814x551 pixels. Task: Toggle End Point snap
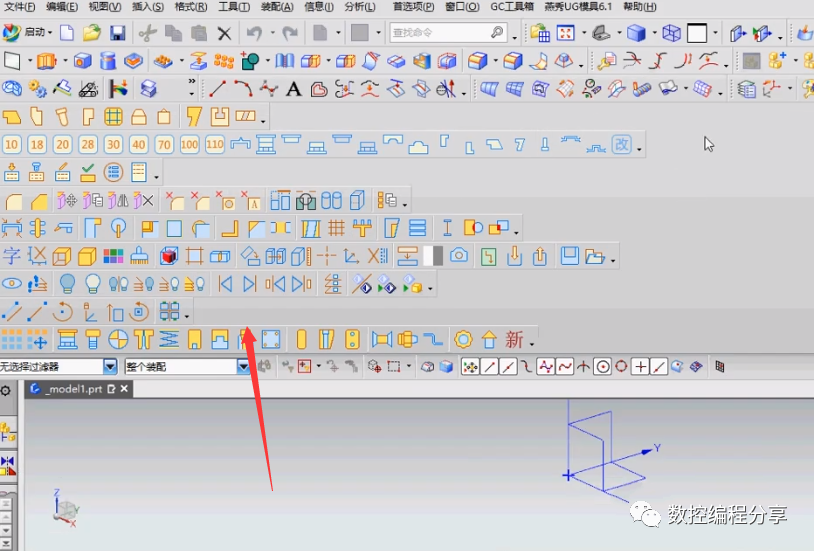(489, 367)
